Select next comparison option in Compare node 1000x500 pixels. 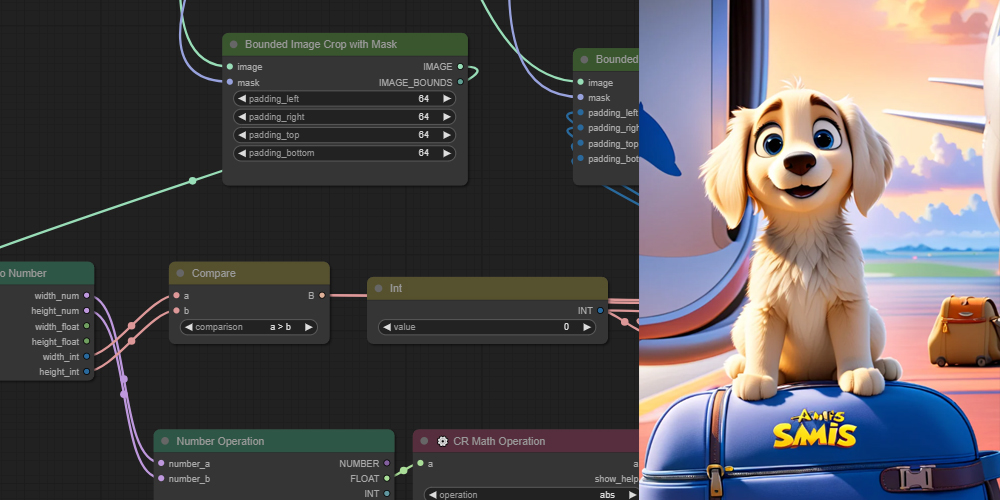(x=309, y=327)
